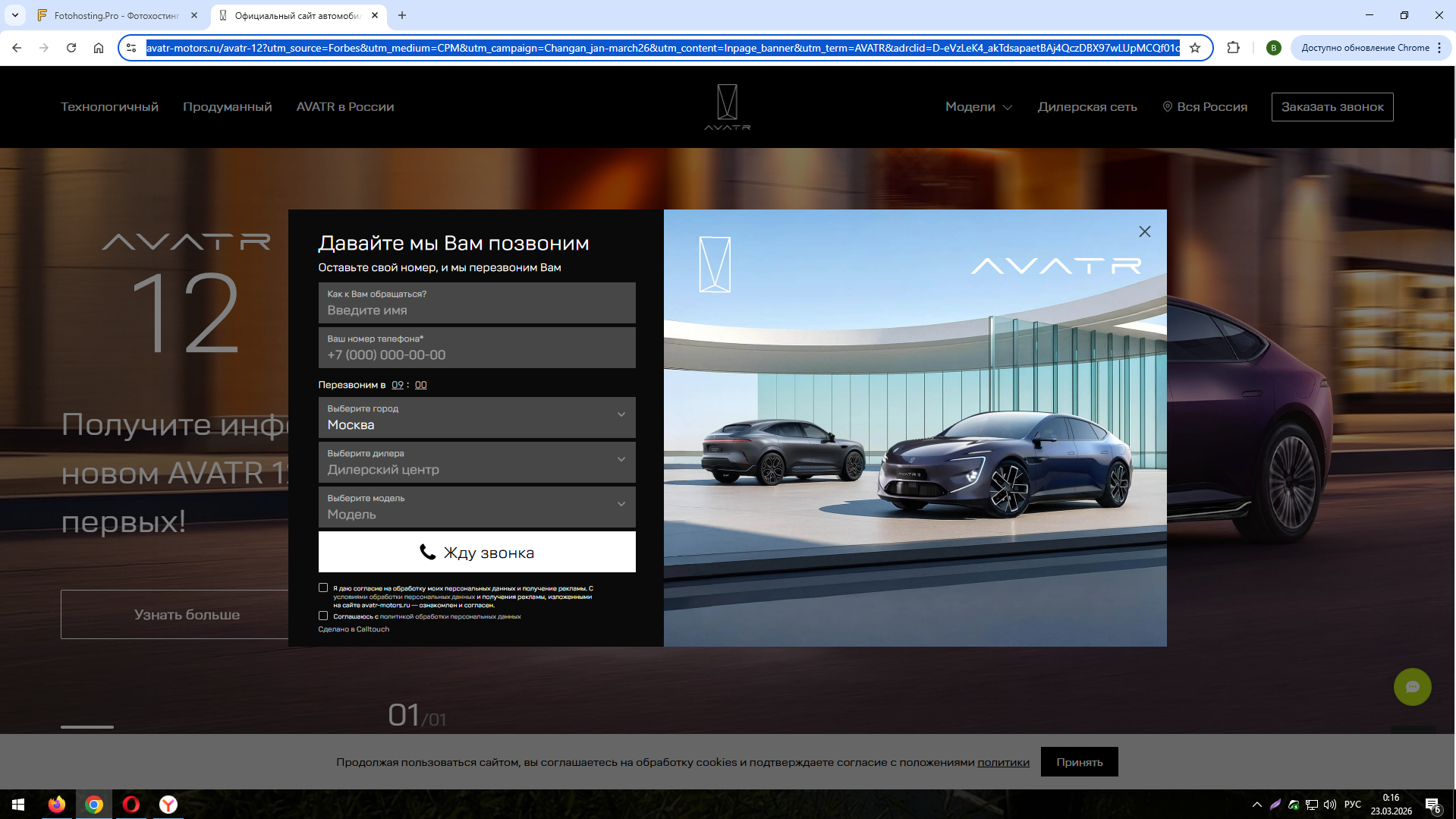Close the callback popup with the X
The image size is (1456, 819).
click(x=1144, y=232)
